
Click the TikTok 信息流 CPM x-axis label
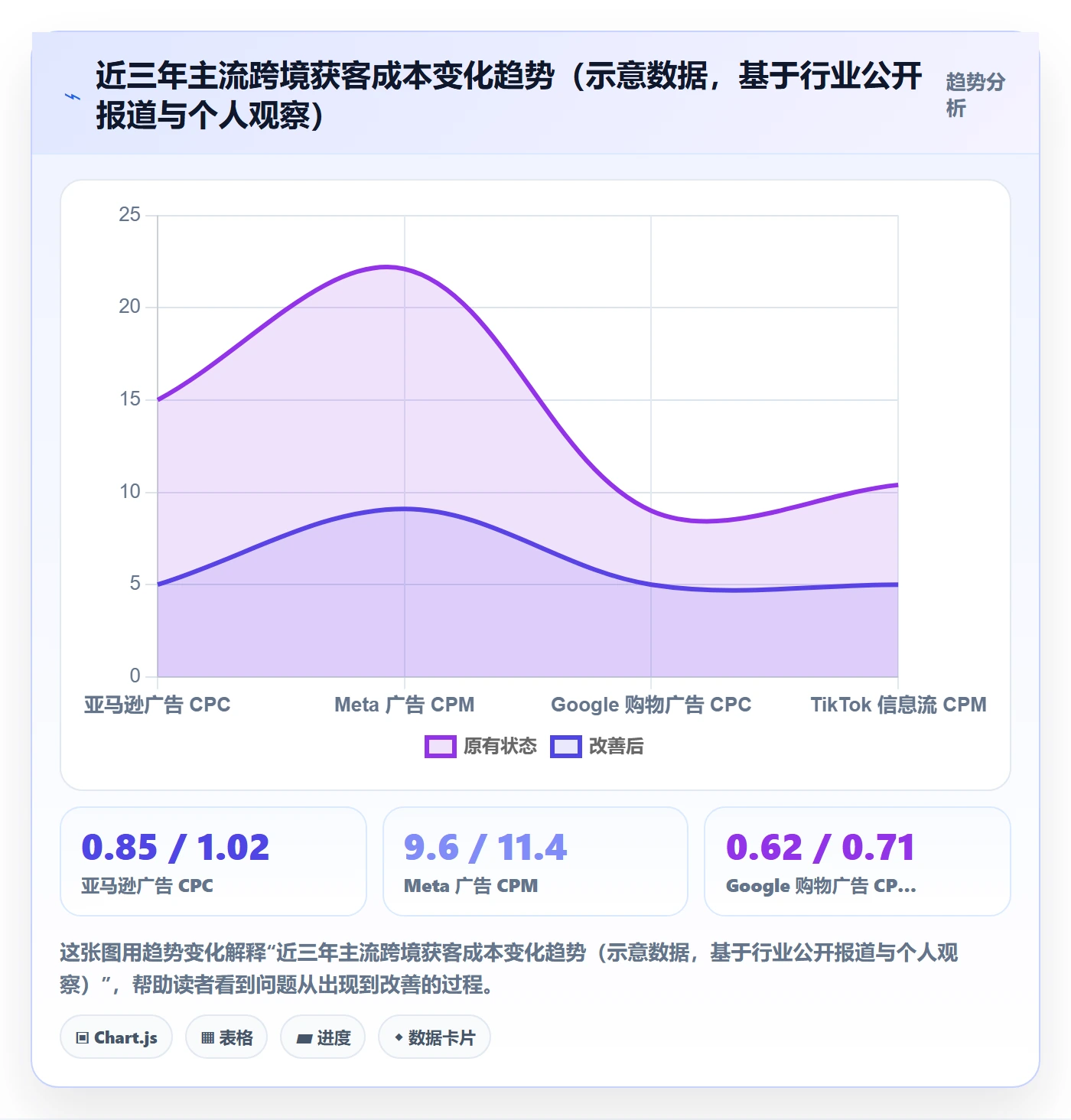899,705
